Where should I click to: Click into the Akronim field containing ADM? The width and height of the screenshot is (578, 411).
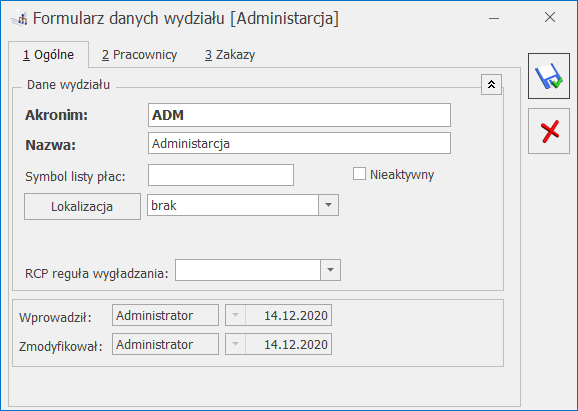pyautogui.click(x=299, y=115)
